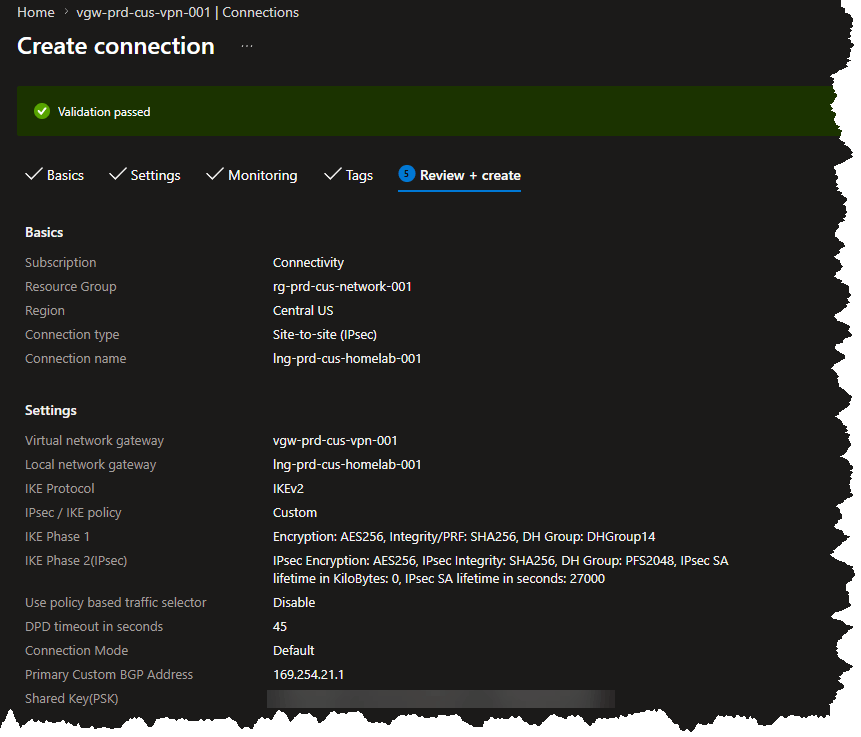Viewport: 861px width, 737px height.
Task: Select the Subscription value Connectivity
Action: tap(308, 263)
